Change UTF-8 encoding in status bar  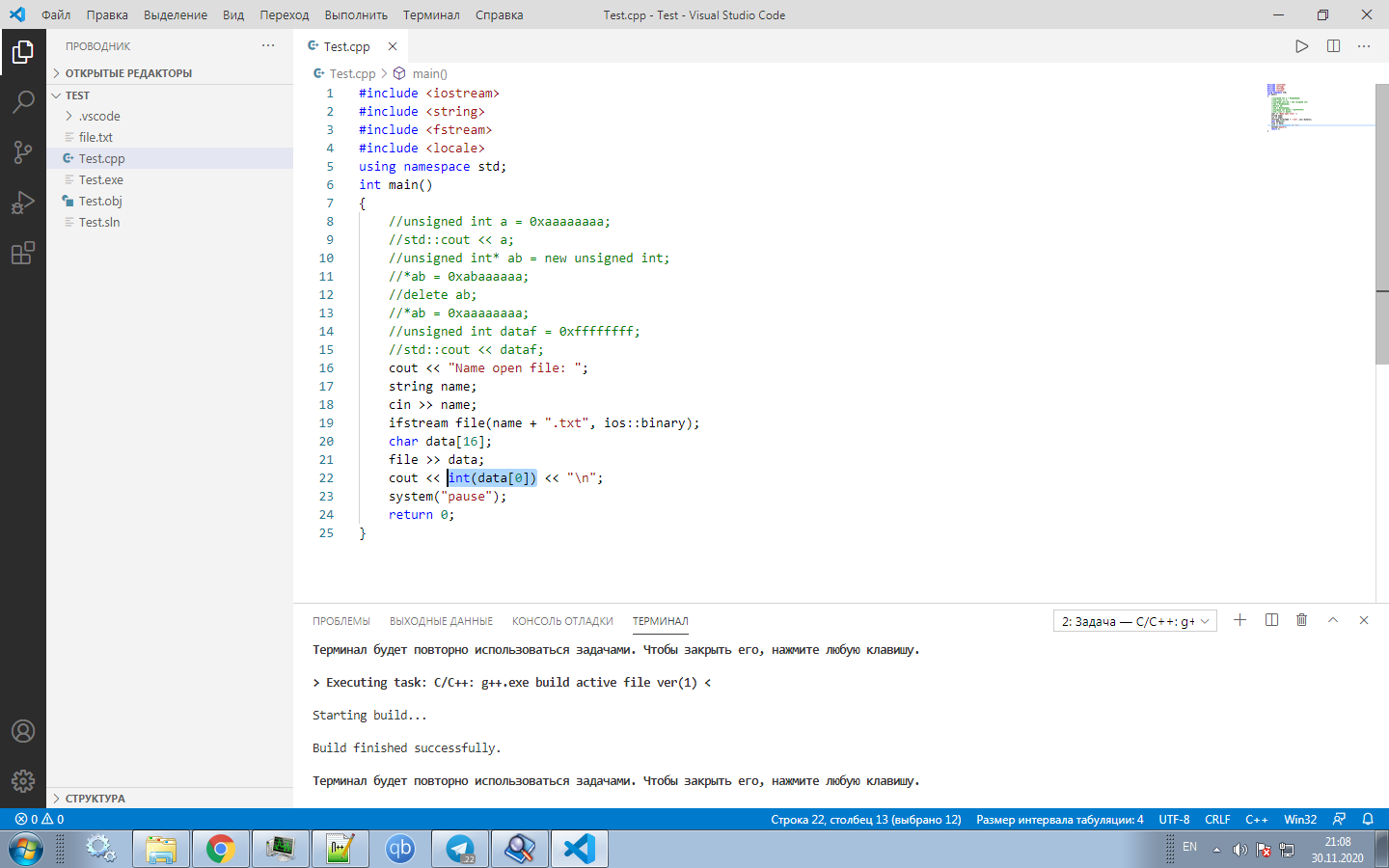coord(1174,819)
